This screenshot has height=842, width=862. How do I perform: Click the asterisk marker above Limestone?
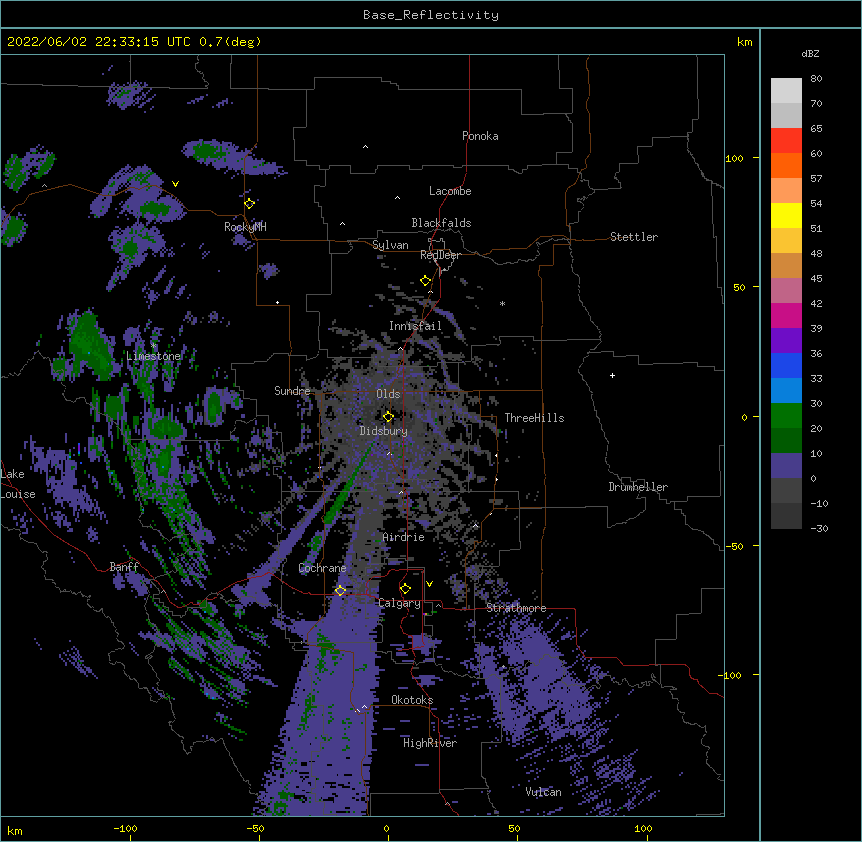[x=153, y=346]
